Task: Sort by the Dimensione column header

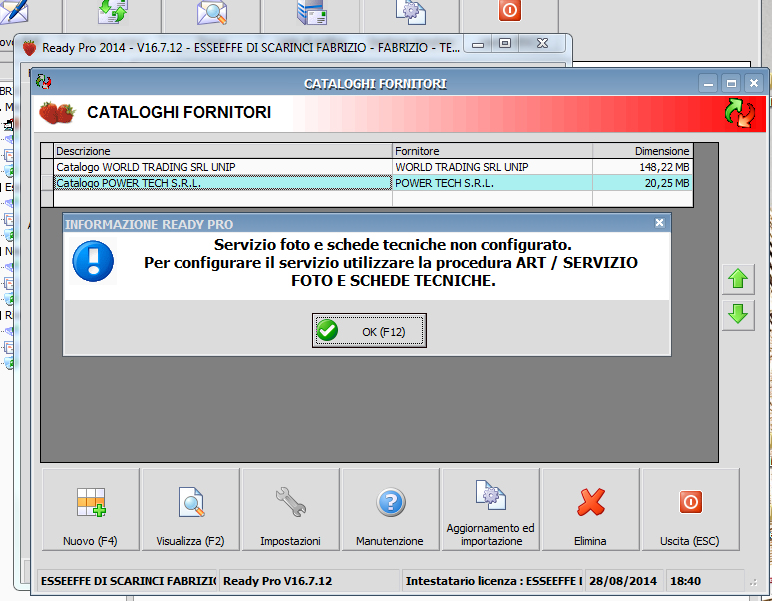Action: pos(643,151)
